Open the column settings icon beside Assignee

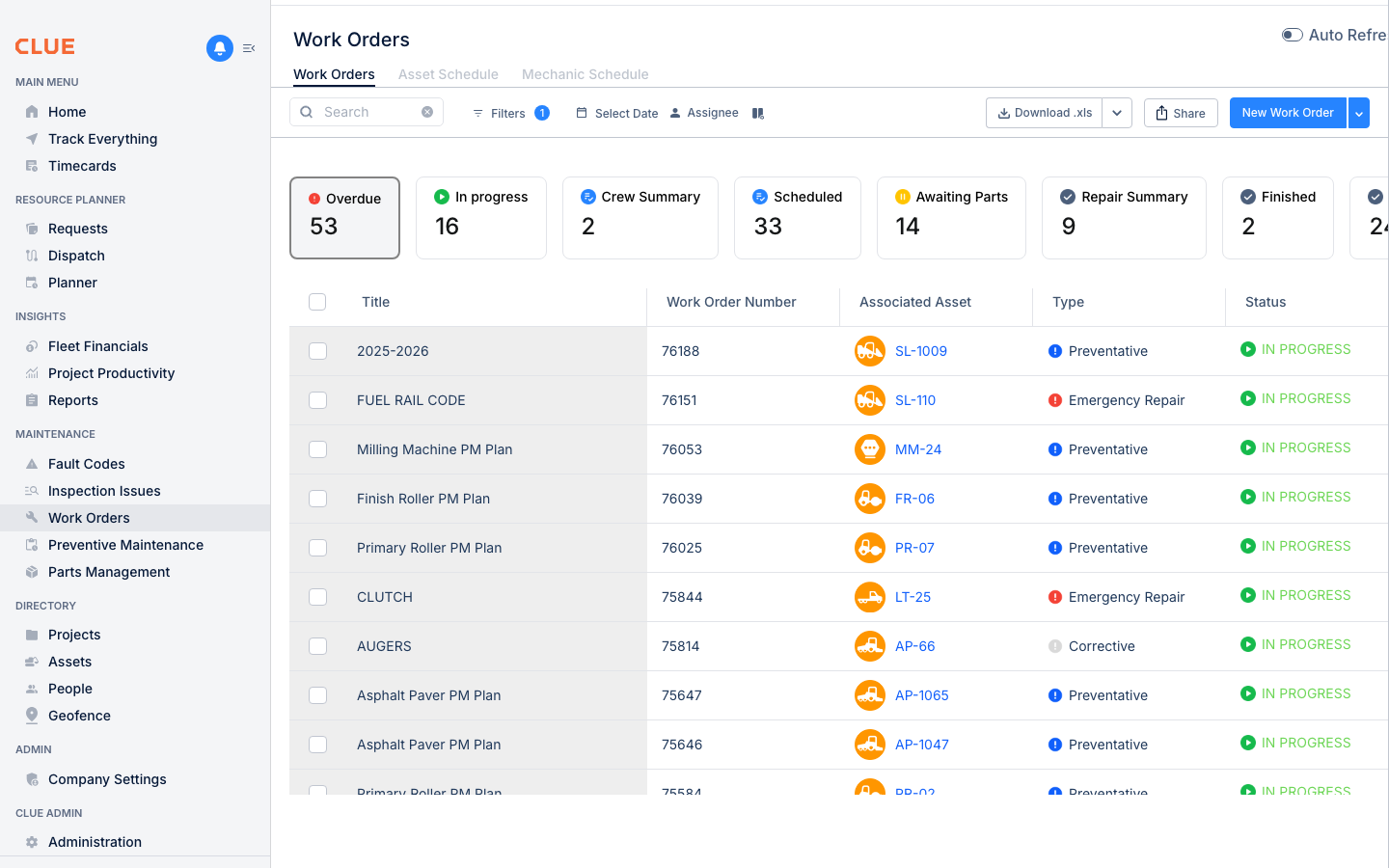[758, 113]
